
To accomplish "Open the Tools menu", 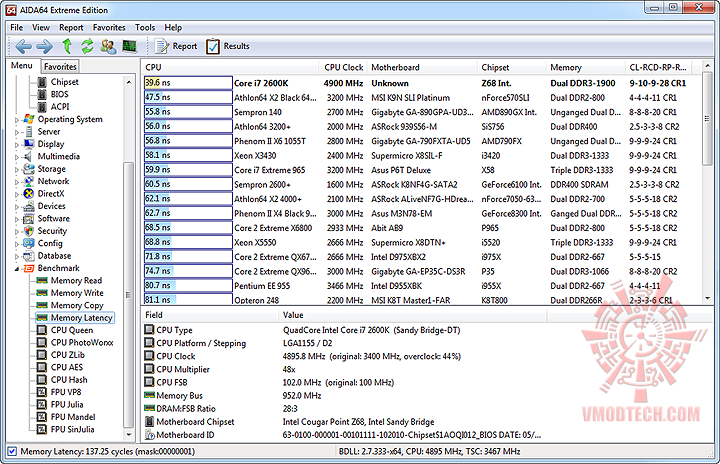I will (x=145, y=28).
